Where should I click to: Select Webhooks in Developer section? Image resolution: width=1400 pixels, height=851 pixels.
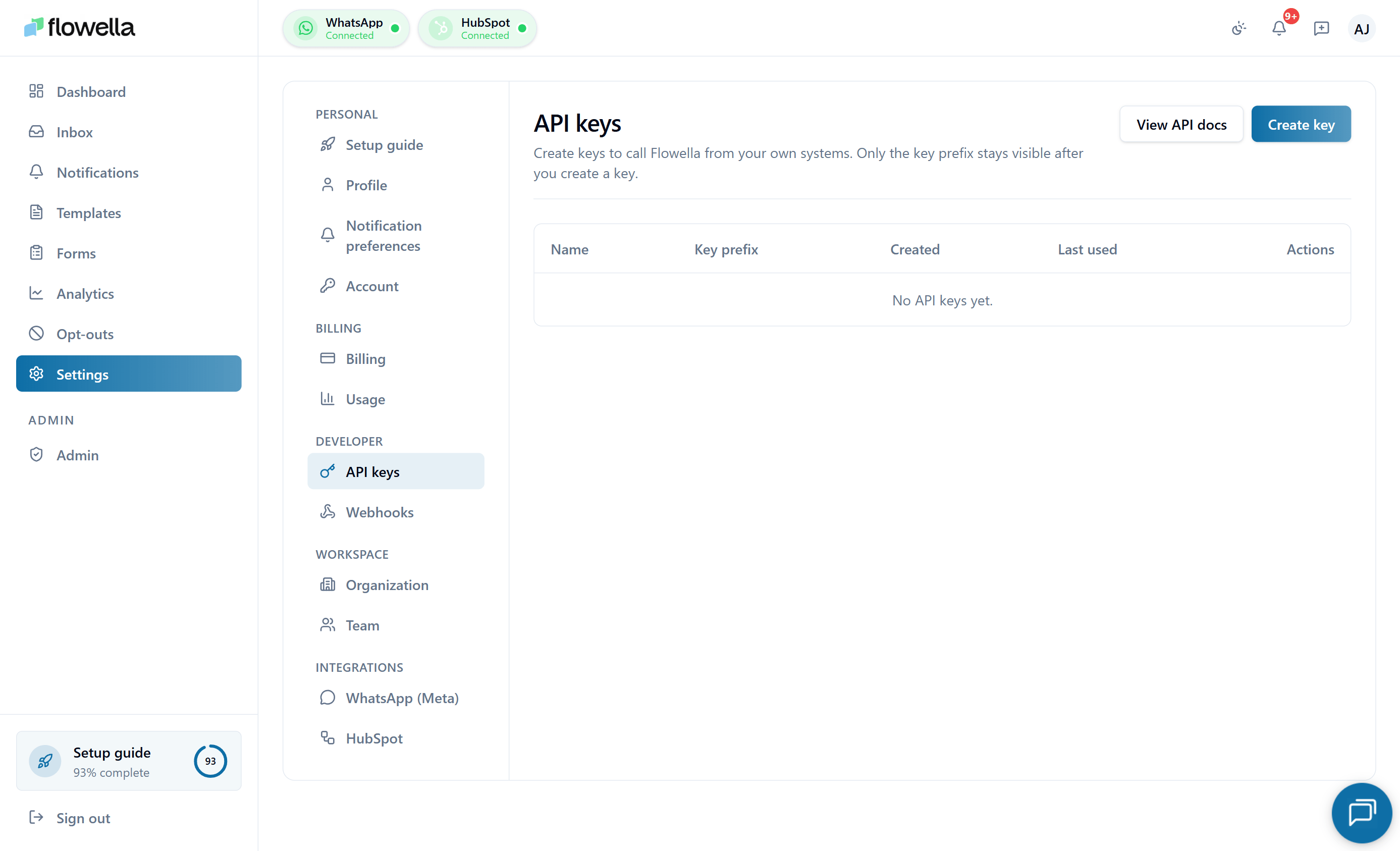point(396,512)
